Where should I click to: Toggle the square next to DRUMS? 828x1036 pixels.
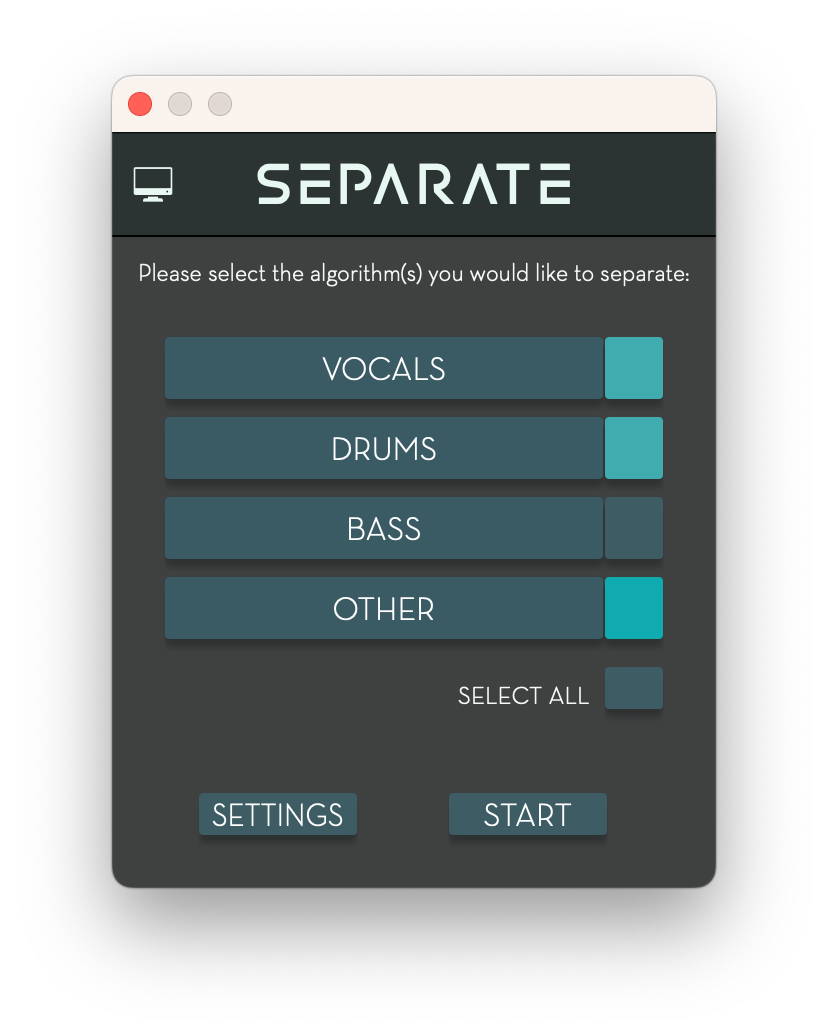634,448
